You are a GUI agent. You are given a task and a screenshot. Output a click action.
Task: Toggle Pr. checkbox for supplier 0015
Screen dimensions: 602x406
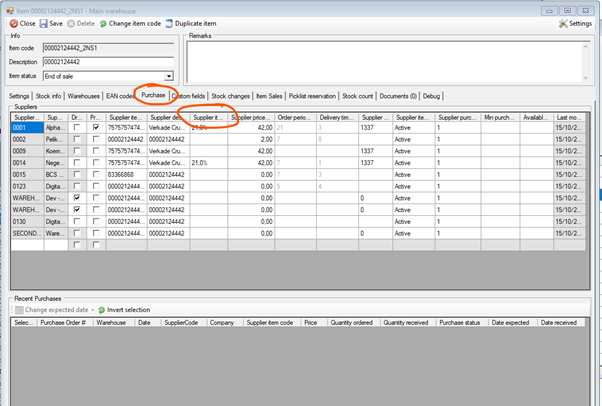click(96, 174)
